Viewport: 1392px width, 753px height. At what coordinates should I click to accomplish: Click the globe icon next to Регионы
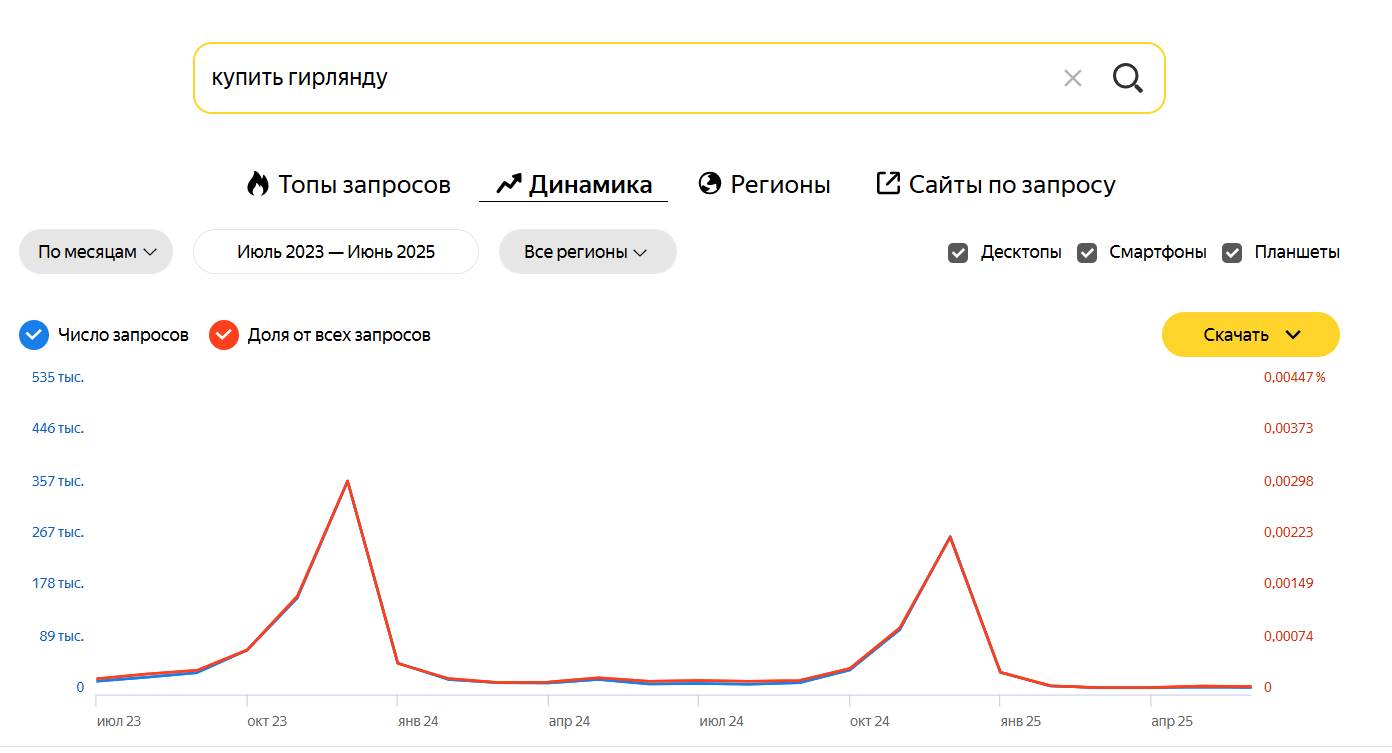(x=710, y=184)
